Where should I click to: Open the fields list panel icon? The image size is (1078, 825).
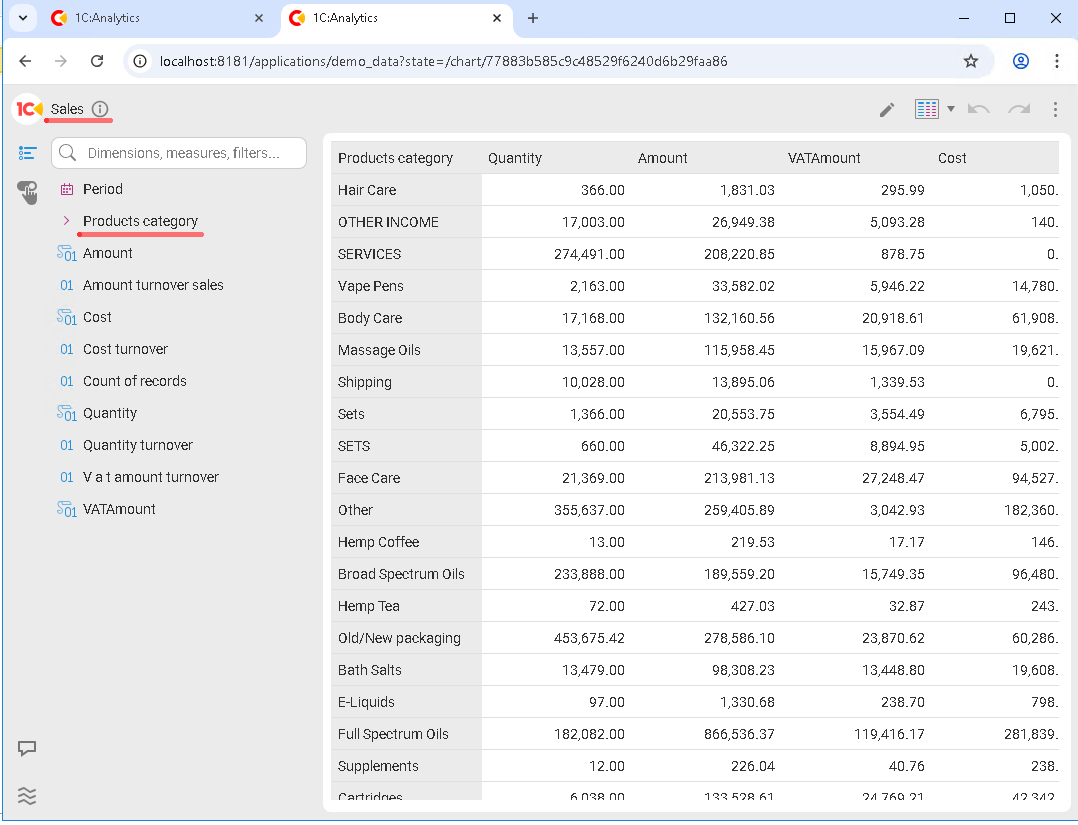(x=27, y=153)
